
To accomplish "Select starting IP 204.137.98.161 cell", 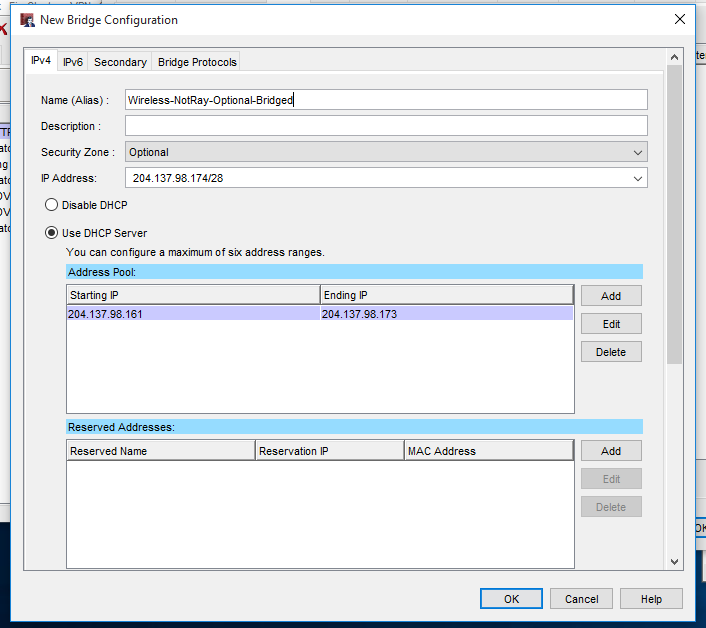I will click(x=193, y=314).
